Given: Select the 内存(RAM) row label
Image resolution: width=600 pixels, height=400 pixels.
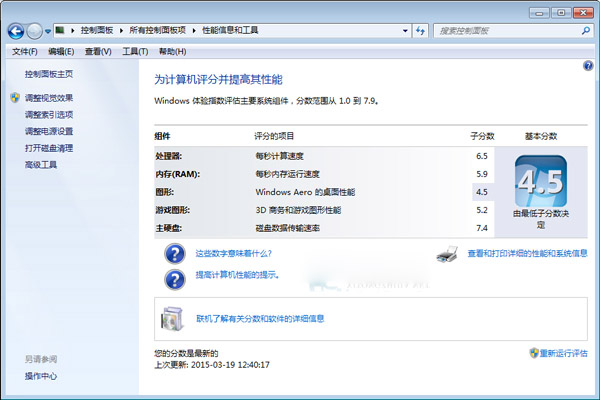Looking at the screenshot, I should (x=178, y=174).
